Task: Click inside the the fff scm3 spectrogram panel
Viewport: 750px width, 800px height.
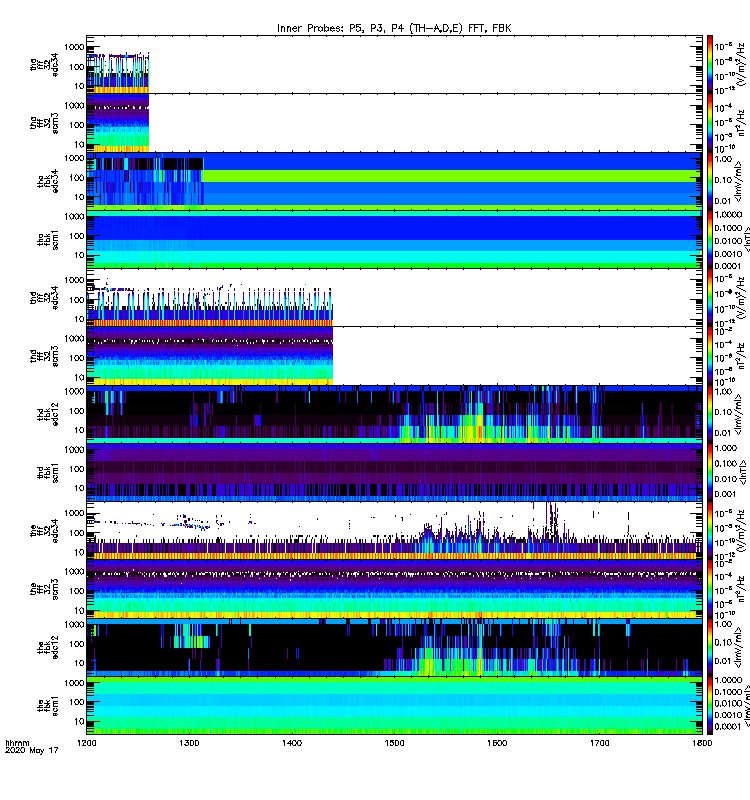Action: (394, 589)
